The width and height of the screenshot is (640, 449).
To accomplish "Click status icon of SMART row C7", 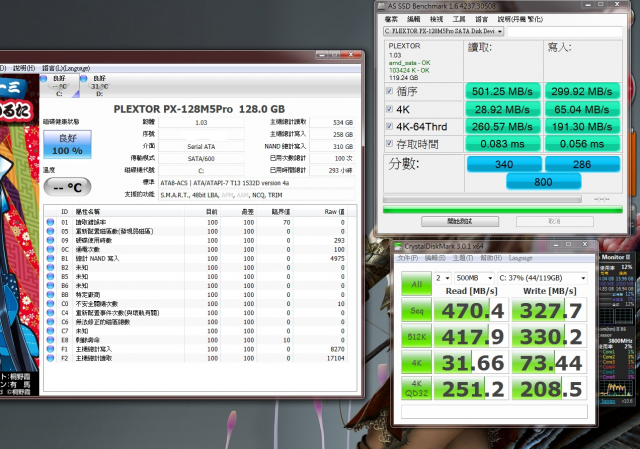I will coord(51,331).
